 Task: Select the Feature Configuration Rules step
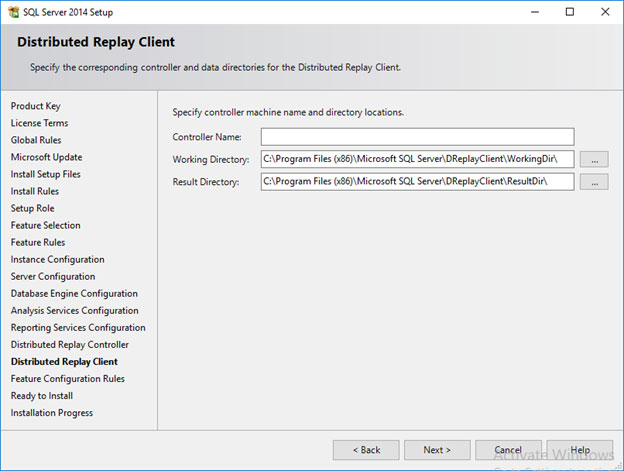68,379
